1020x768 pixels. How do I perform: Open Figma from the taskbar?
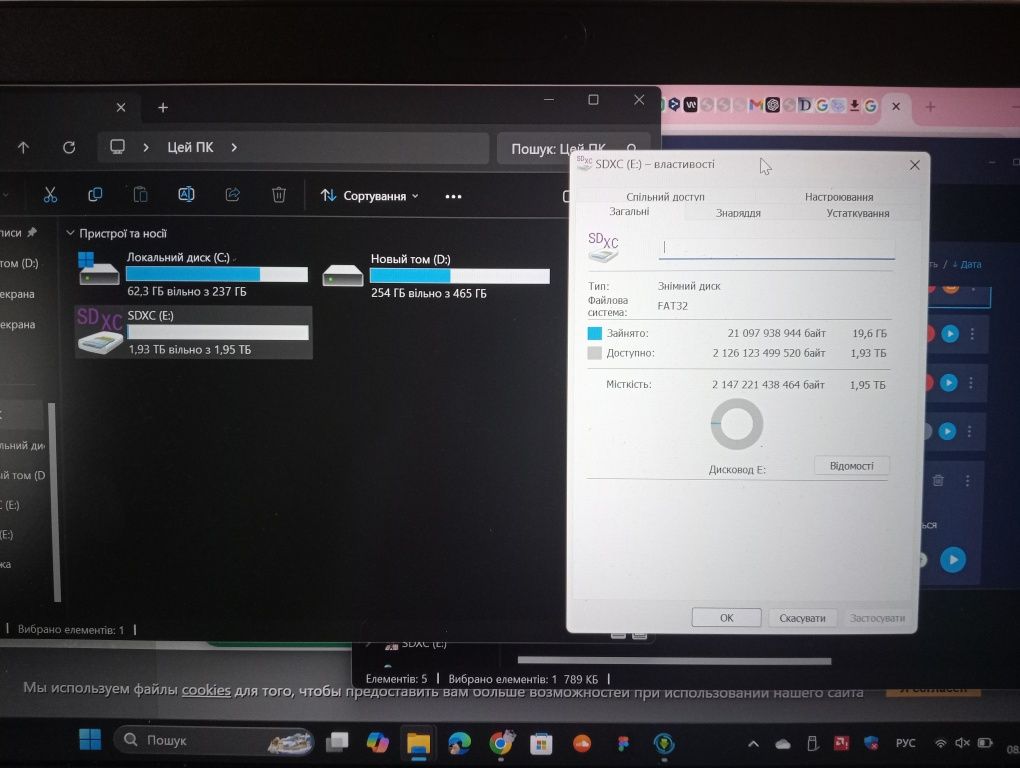pos(623,743)
